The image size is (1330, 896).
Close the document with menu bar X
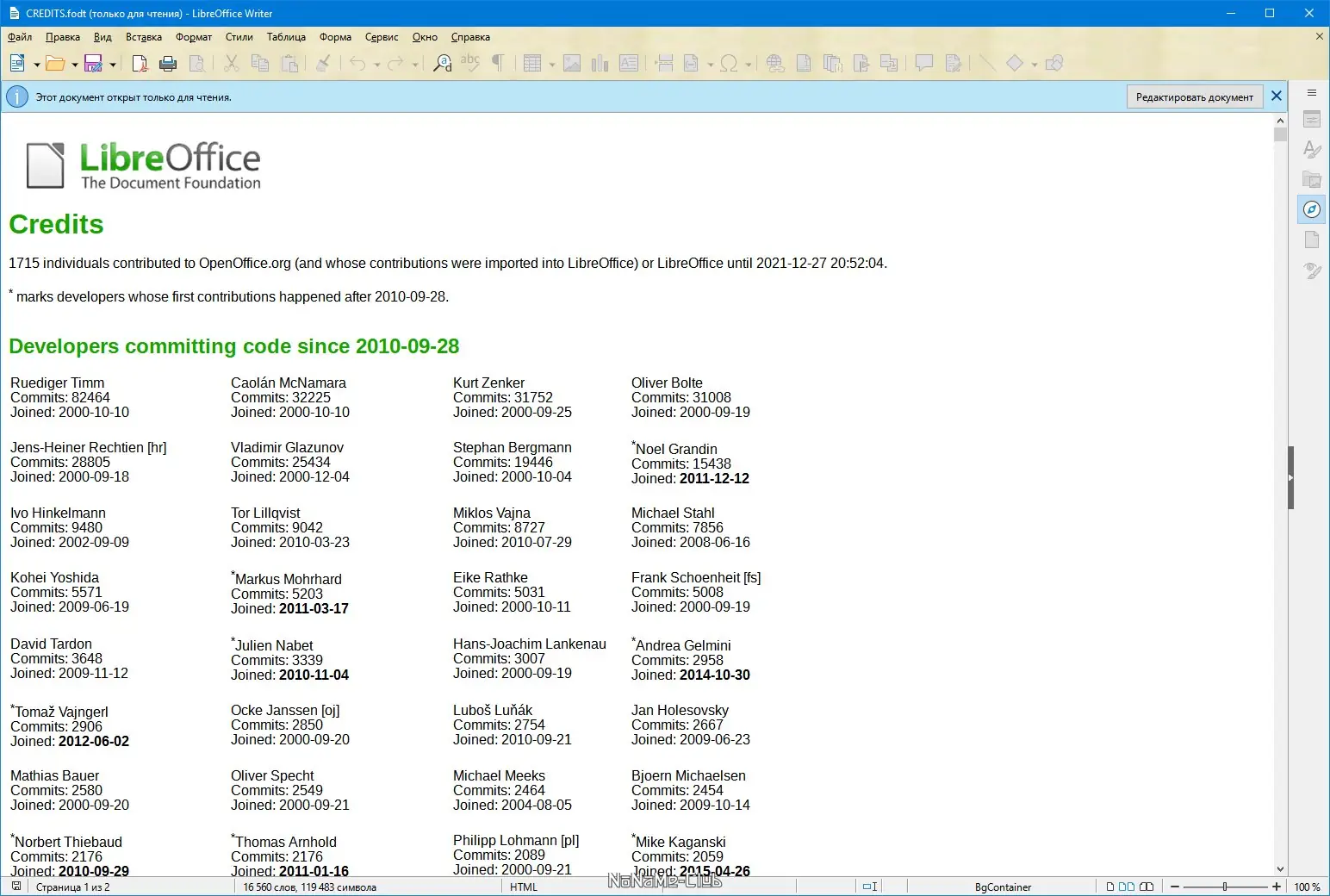coord(1319,36)
